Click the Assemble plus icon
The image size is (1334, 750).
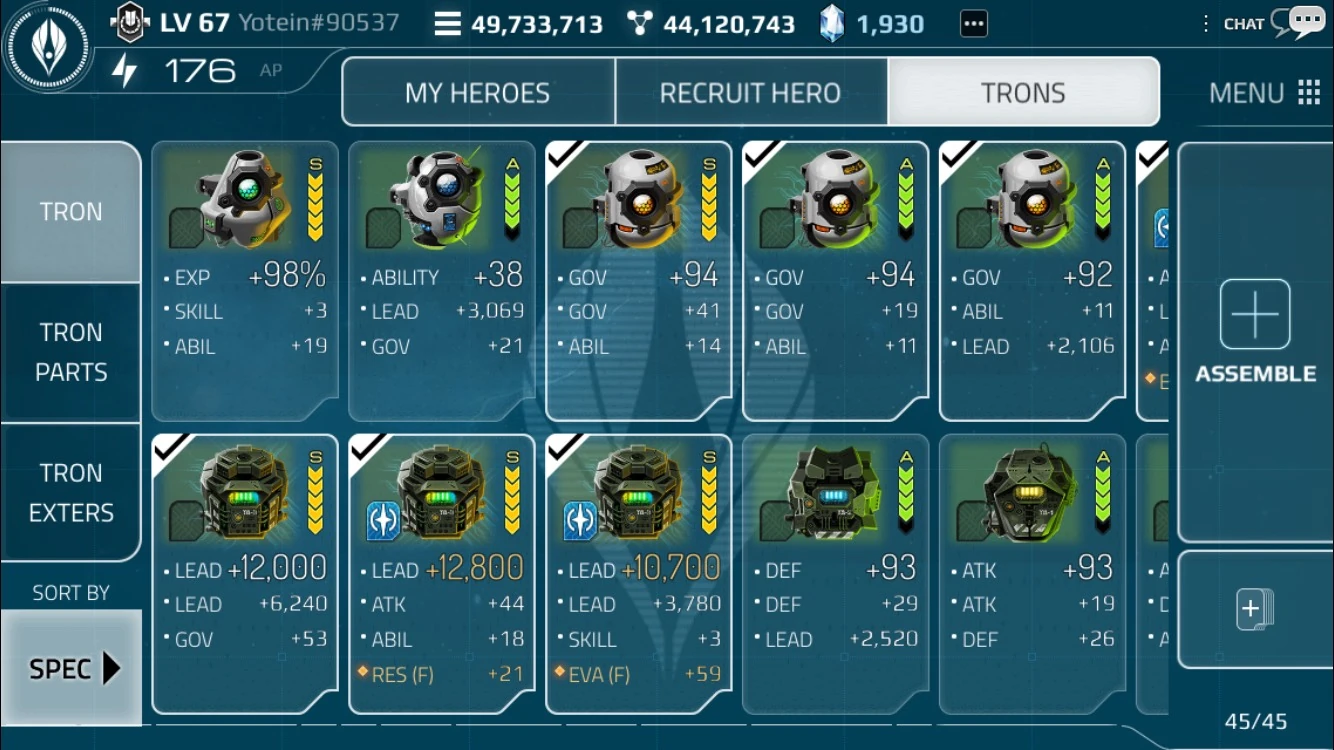(1255, 314)
